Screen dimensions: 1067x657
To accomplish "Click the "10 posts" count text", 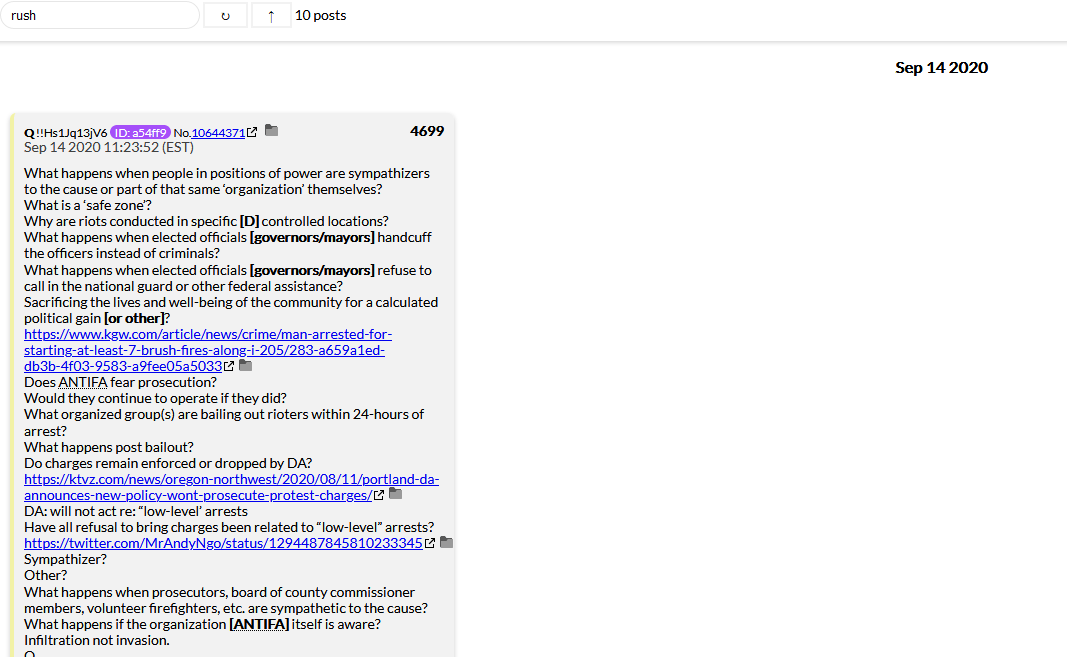I will pos(321,15).
